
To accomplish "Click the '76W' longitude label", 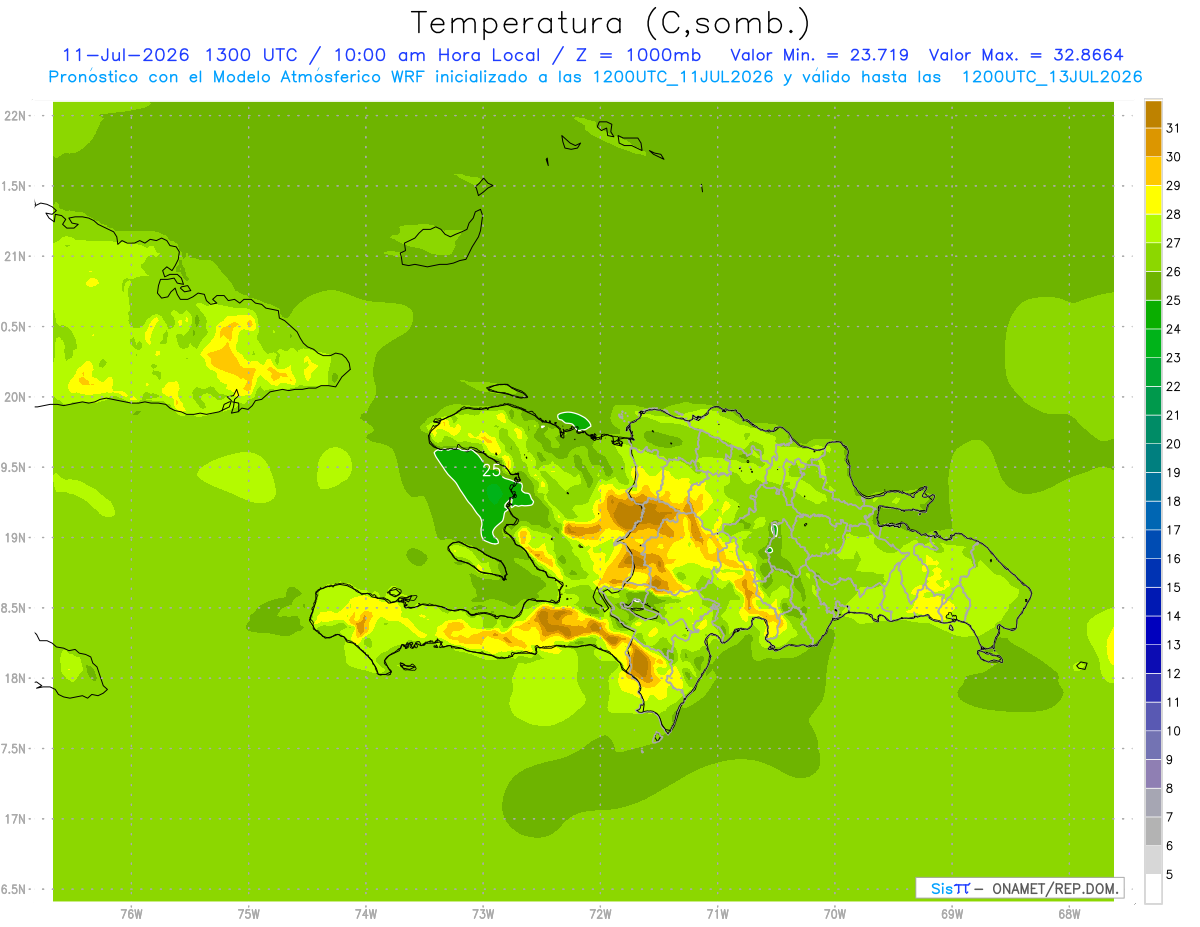I will click(131, 914).
